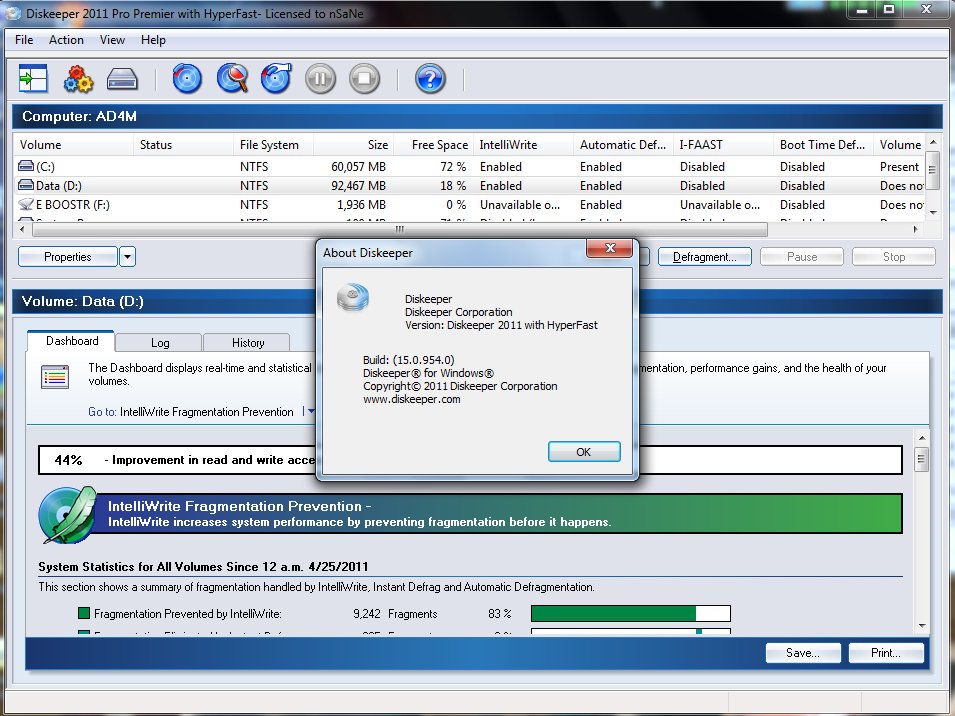Sort by the Free Space column header
This screenshot has height=716, width=955.
pyautogui.click(x=434, y=145)
